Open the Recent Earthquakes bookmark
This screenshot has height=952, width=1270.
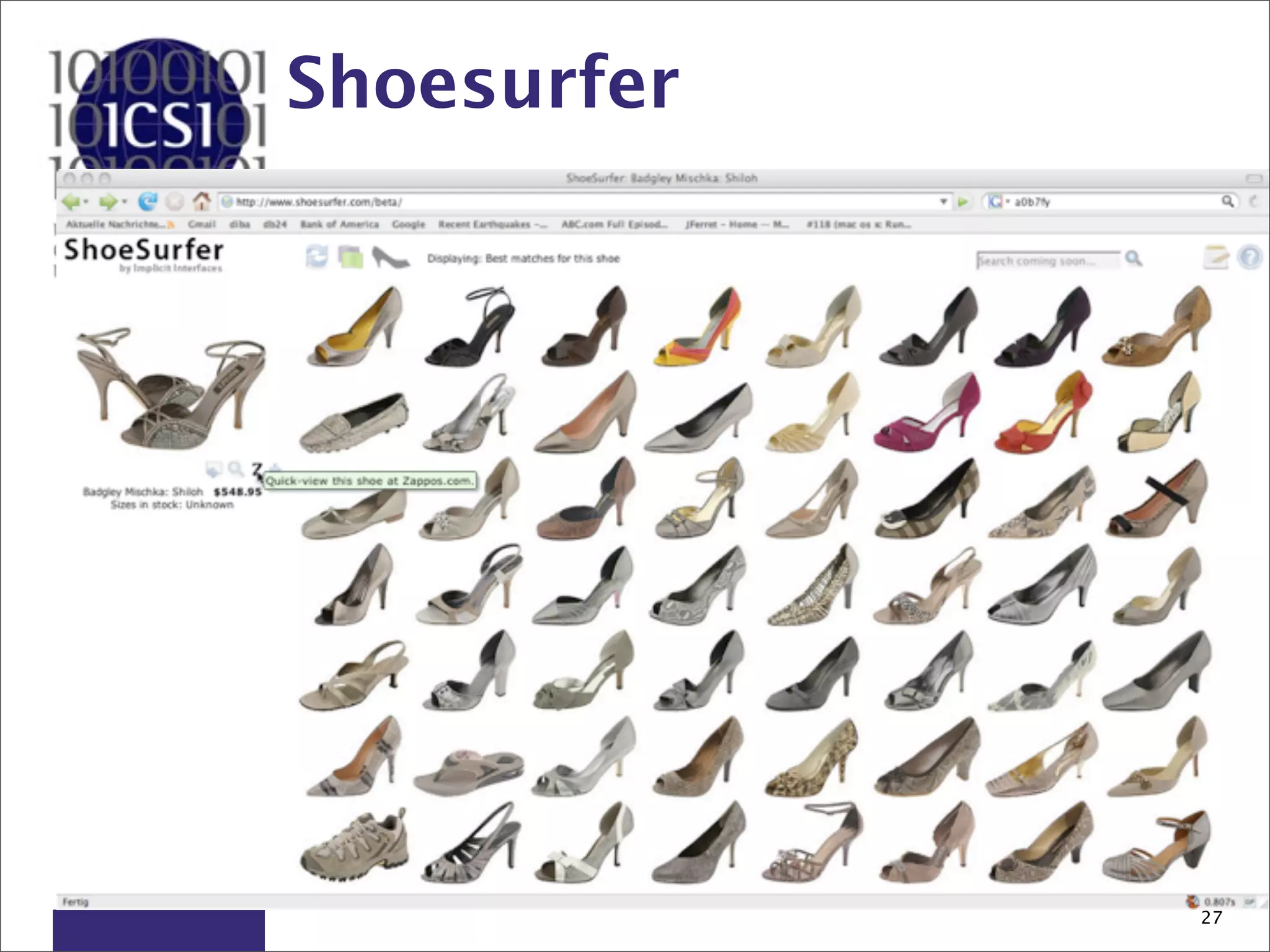(x=493, y=224)
